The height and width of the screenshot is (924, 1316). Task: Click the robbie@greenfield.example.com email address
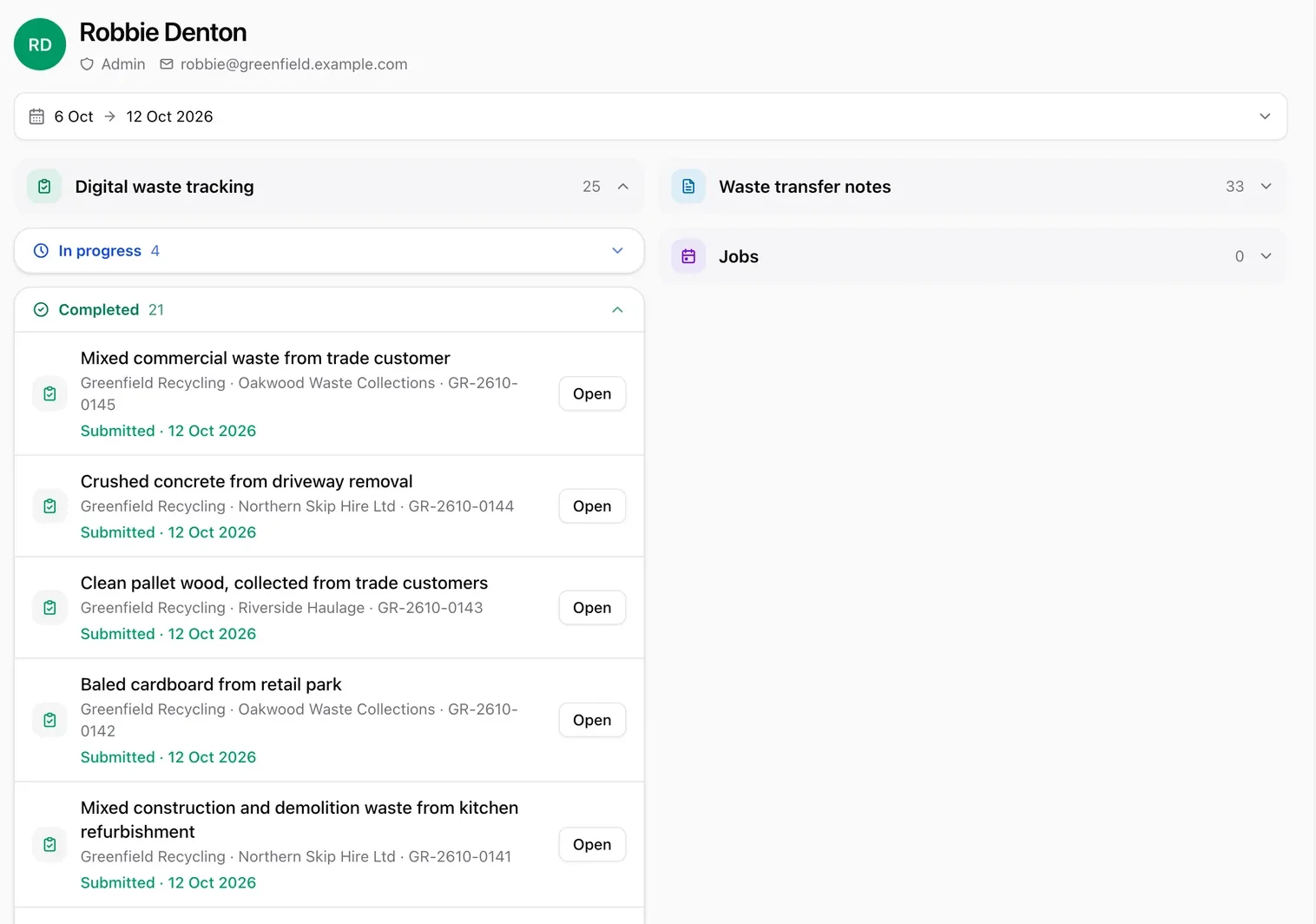pos(293,64)
